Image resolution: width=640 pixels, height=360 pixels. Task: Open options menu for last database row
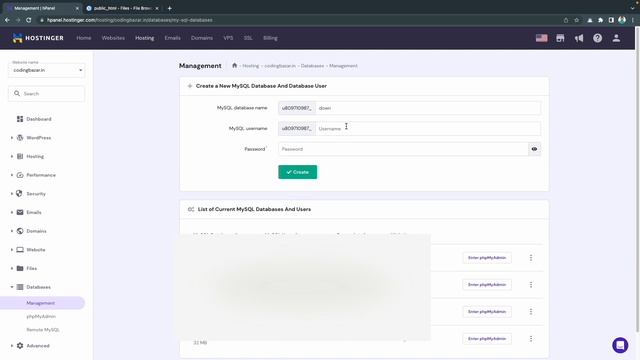pyautogui.click(x=531, y=338)
